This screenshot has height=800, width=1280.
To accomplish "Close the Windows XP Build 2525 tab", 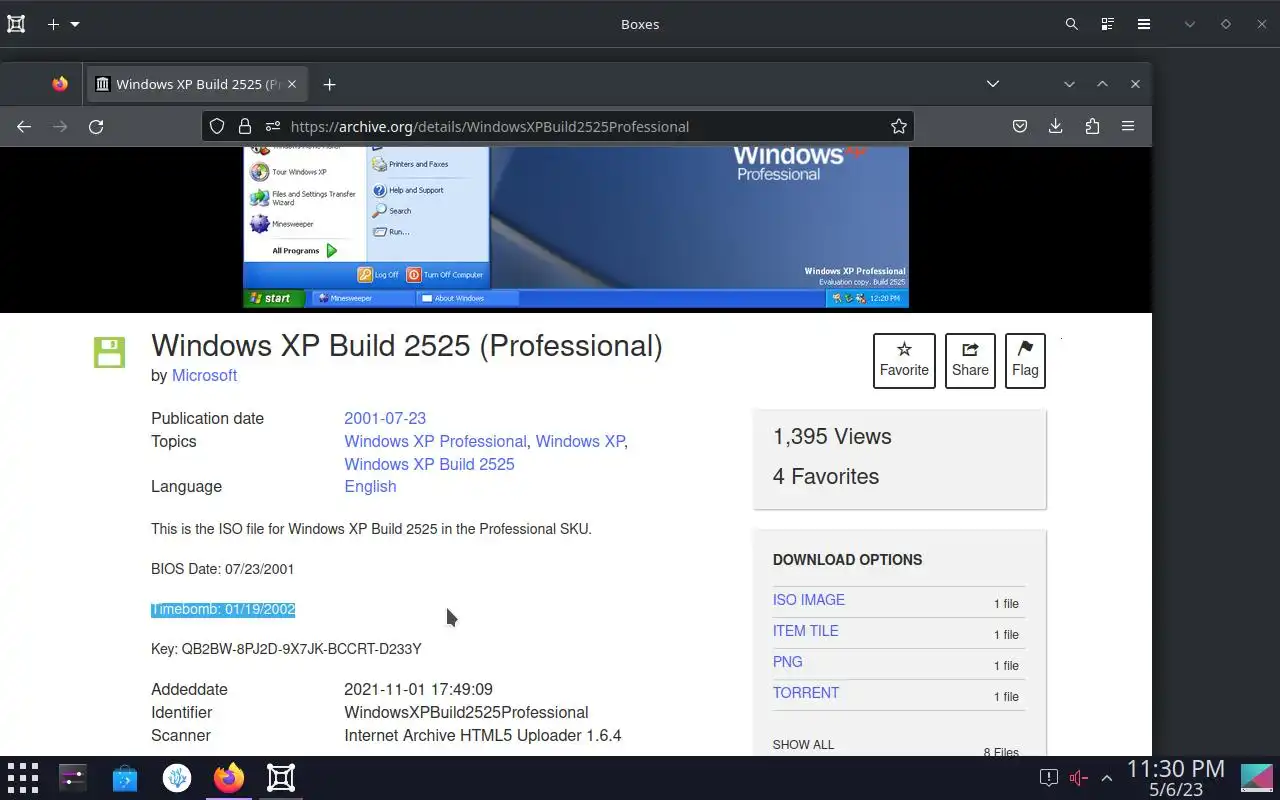I will point(292,84).
